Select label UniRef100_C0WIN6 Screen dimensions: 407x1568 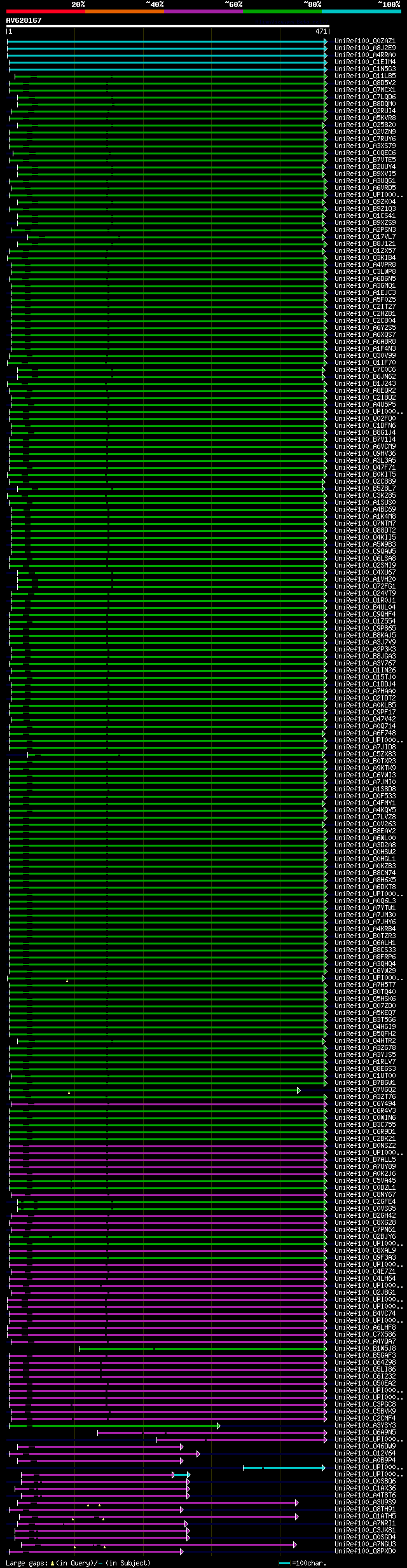tap(365, 1118)
